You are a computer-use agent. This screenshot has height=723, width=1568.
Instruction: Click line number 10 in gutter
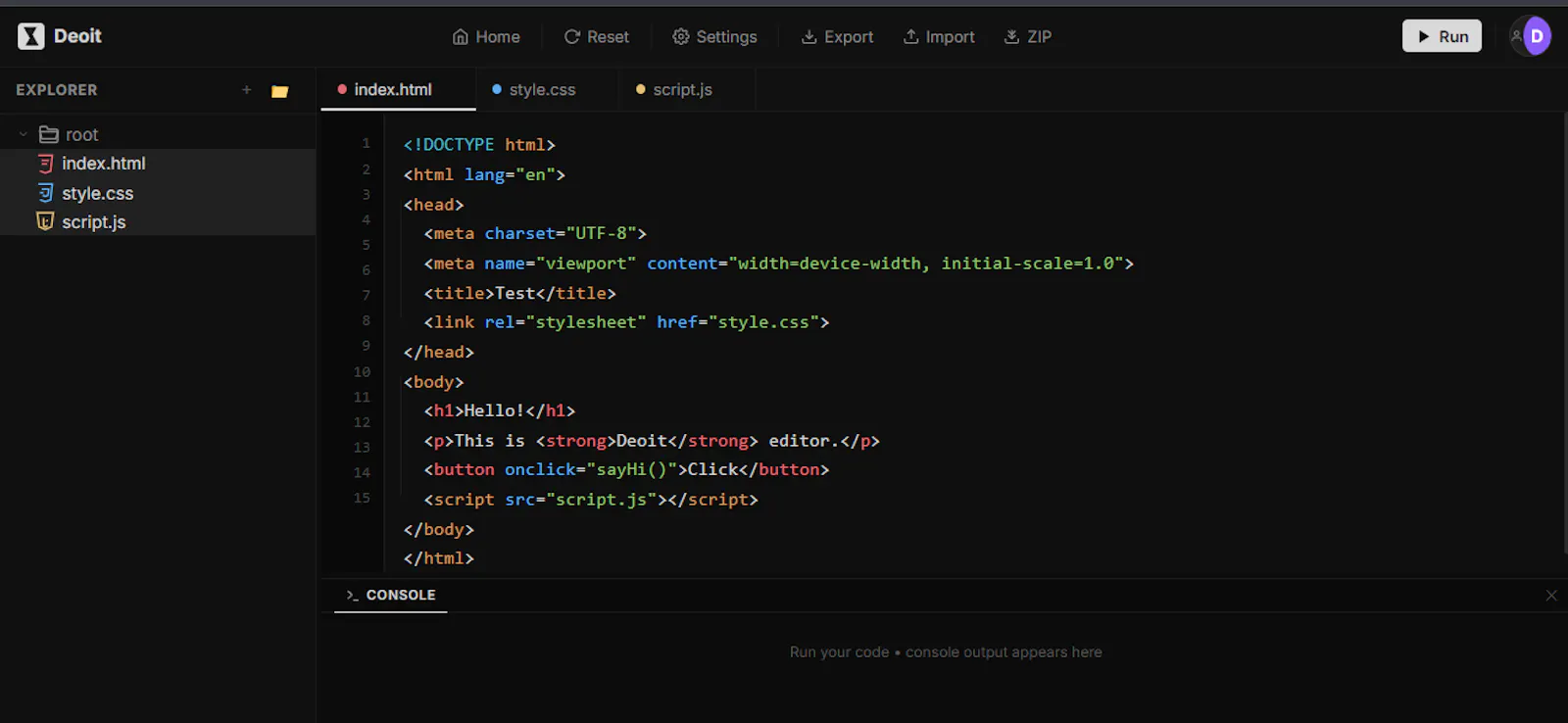362,372
